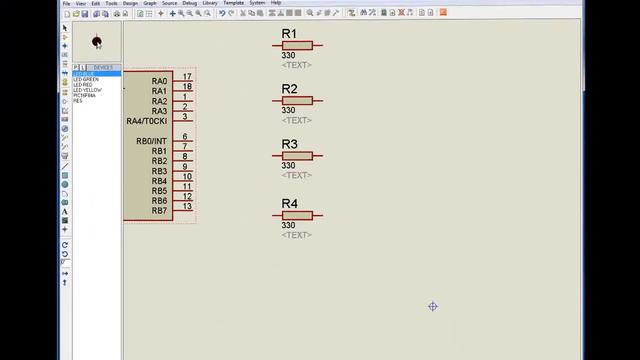Select the Junction Dot mode tool
This screenshot has height=360, width=640.
pos(65,46)
